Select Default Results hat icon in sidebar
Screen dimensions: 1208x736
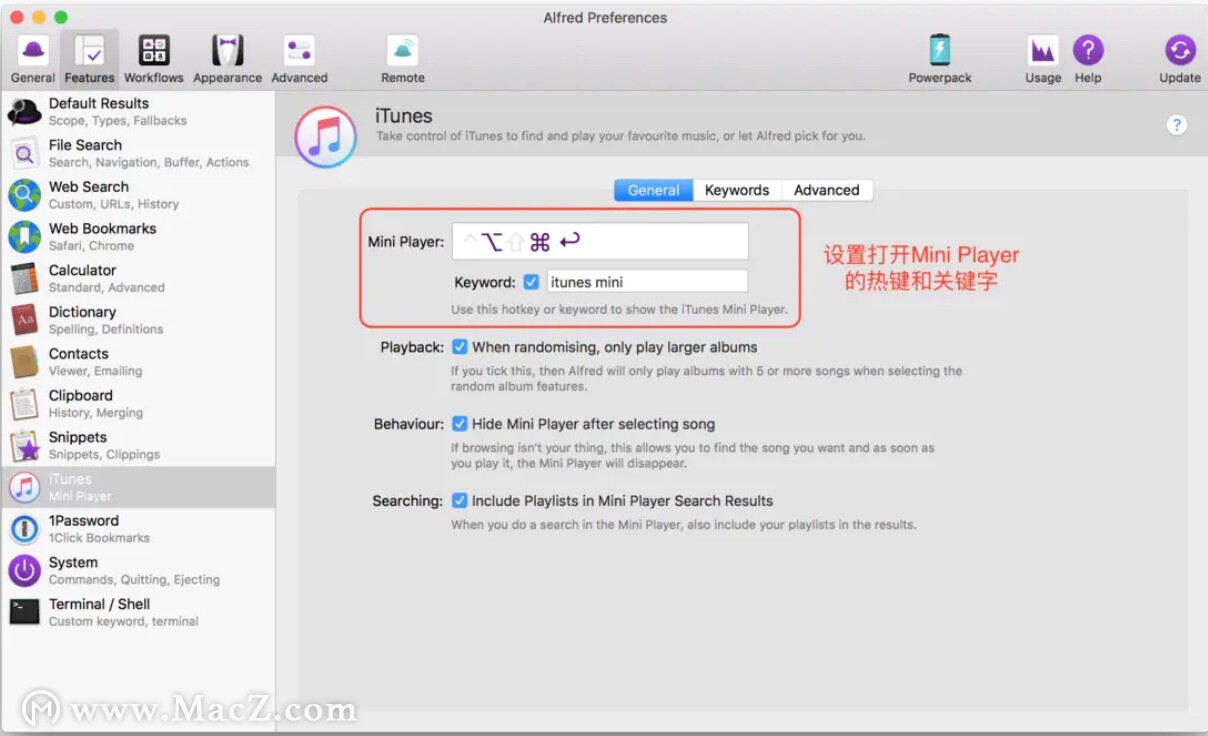[x=25, y=111]
